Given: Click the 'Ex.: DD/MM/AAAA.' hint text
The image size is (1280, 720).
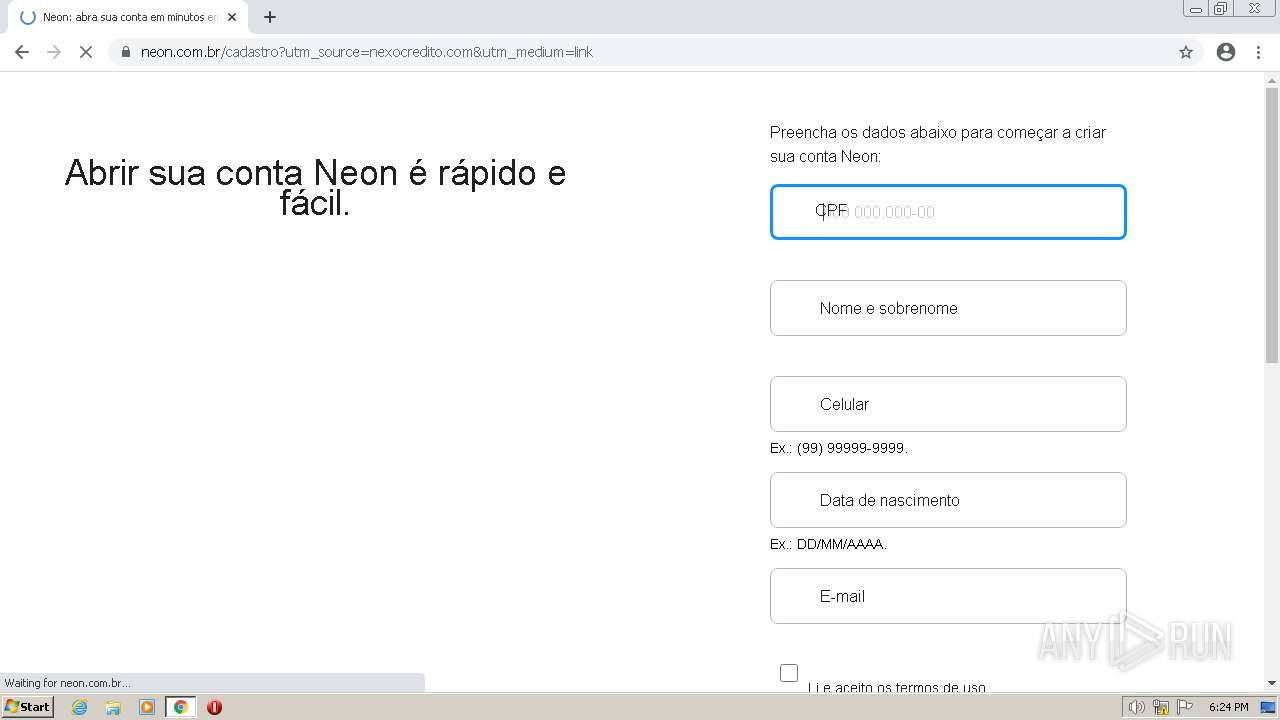Looking at the screenshot, I should (x=828, y=544).
